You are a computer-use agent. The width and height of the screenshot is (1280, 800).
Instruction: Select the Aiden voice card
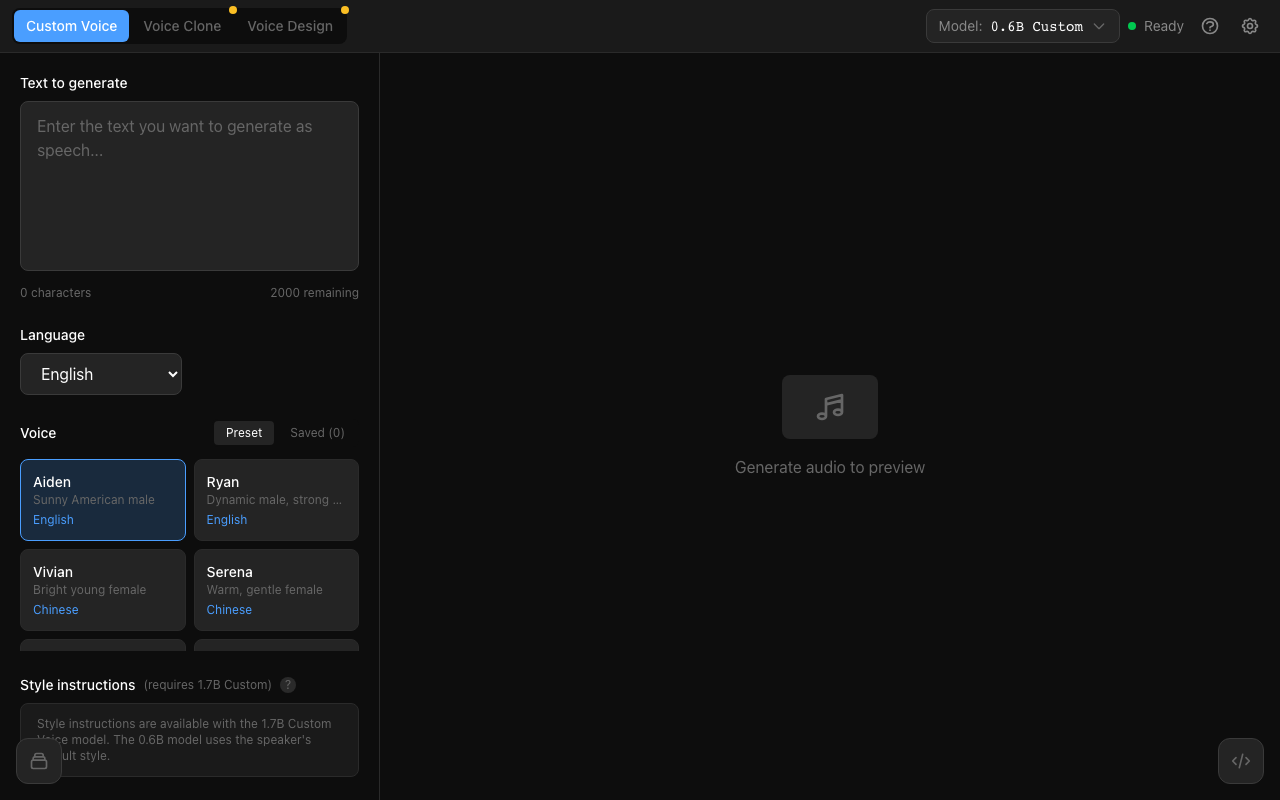[103, 500]
